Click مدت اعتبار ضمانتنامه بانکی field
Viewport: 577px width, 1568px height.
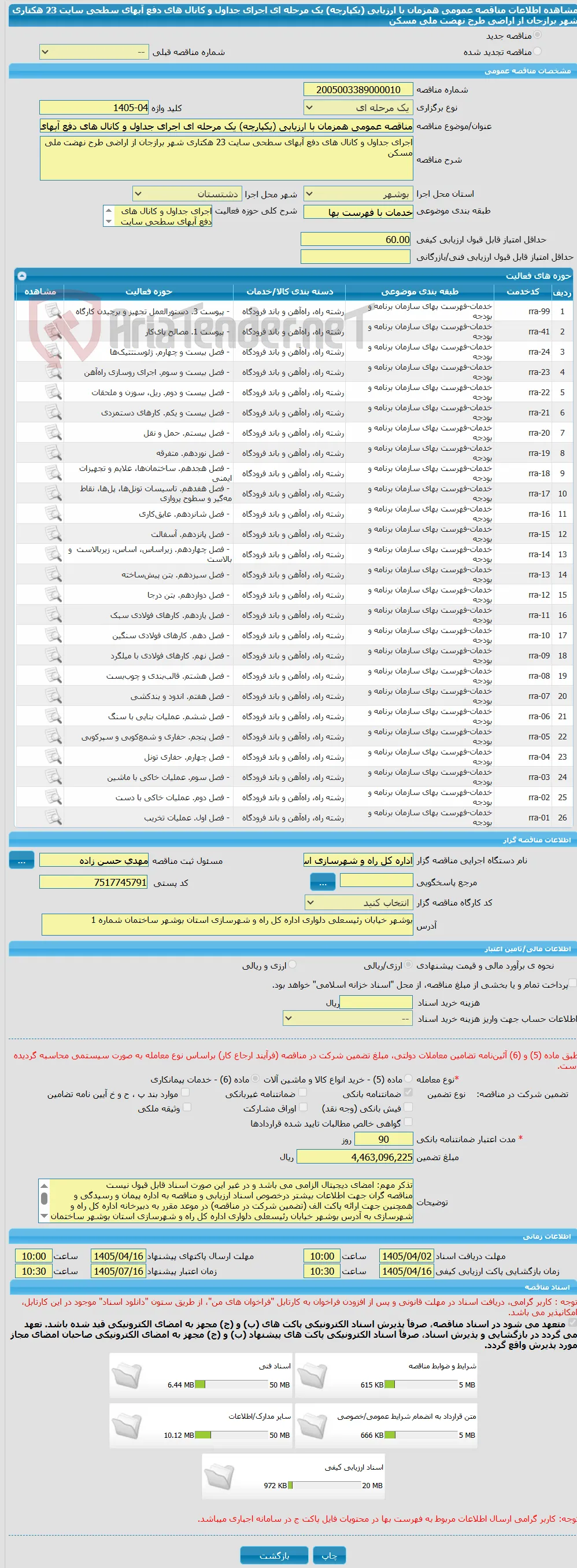384,1139
